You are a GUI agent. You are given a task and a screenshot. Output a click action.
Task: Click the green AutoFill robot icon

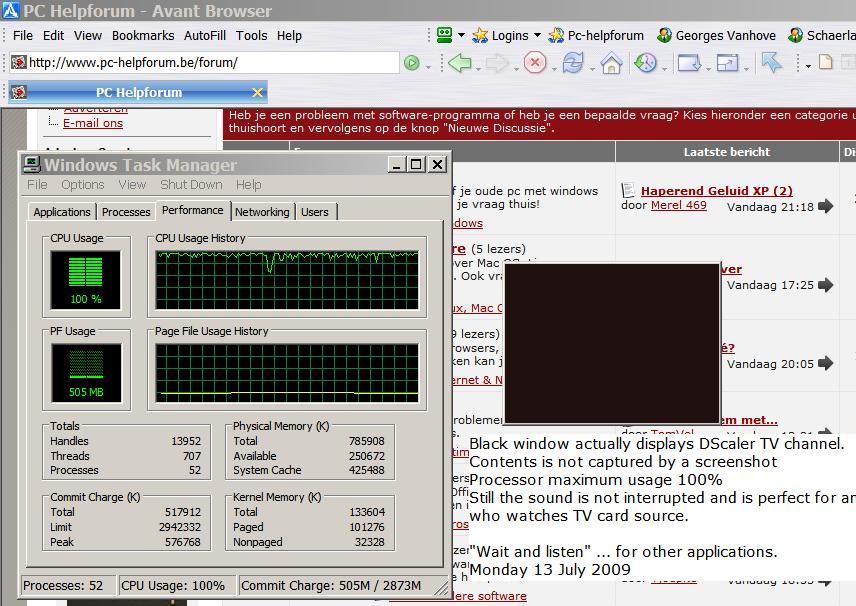pyautogui.click(x=445, y=35)
